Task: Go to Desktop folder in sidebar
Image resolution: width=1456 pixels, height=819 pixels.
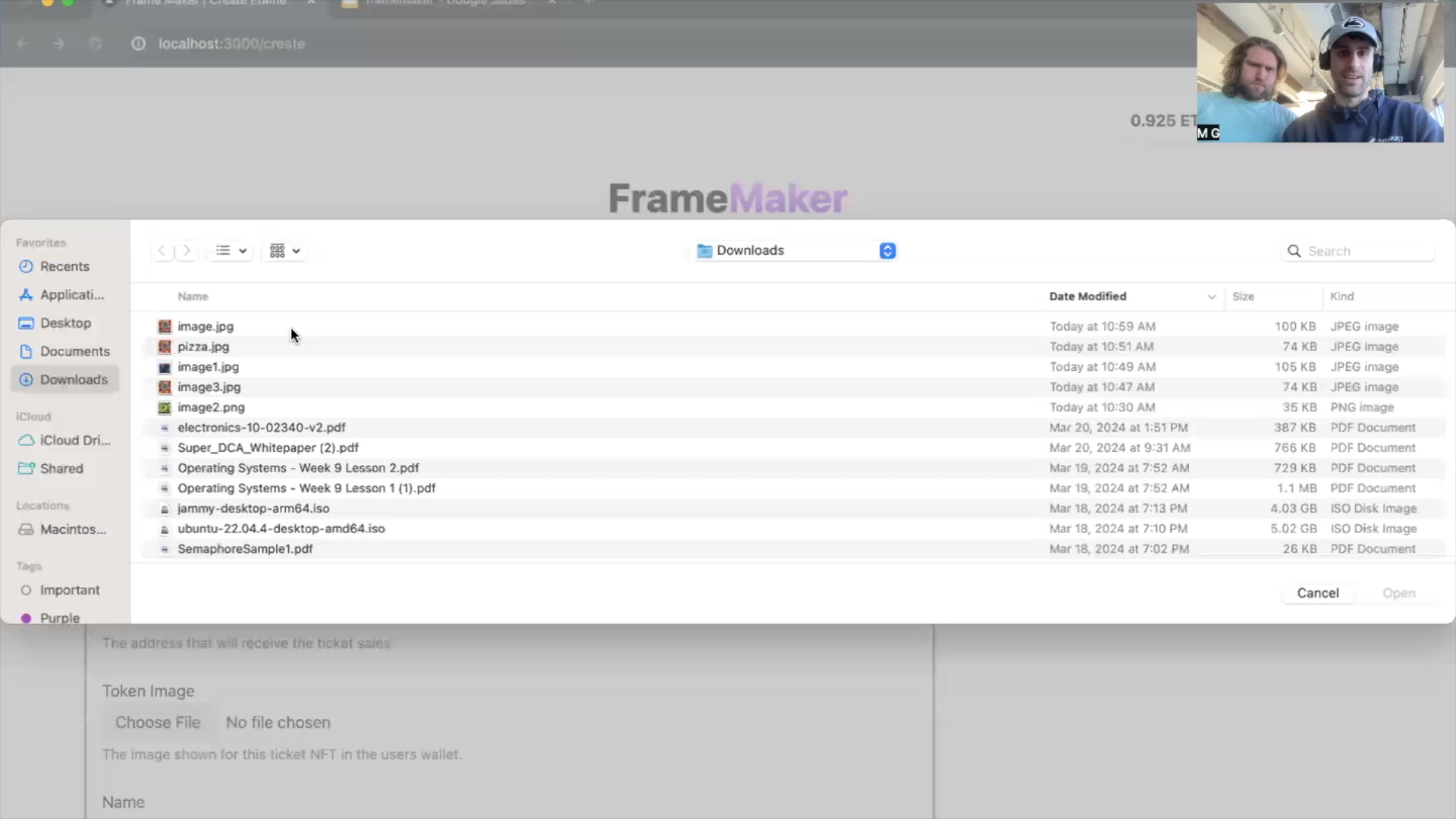Action: [x=64, y=323]
